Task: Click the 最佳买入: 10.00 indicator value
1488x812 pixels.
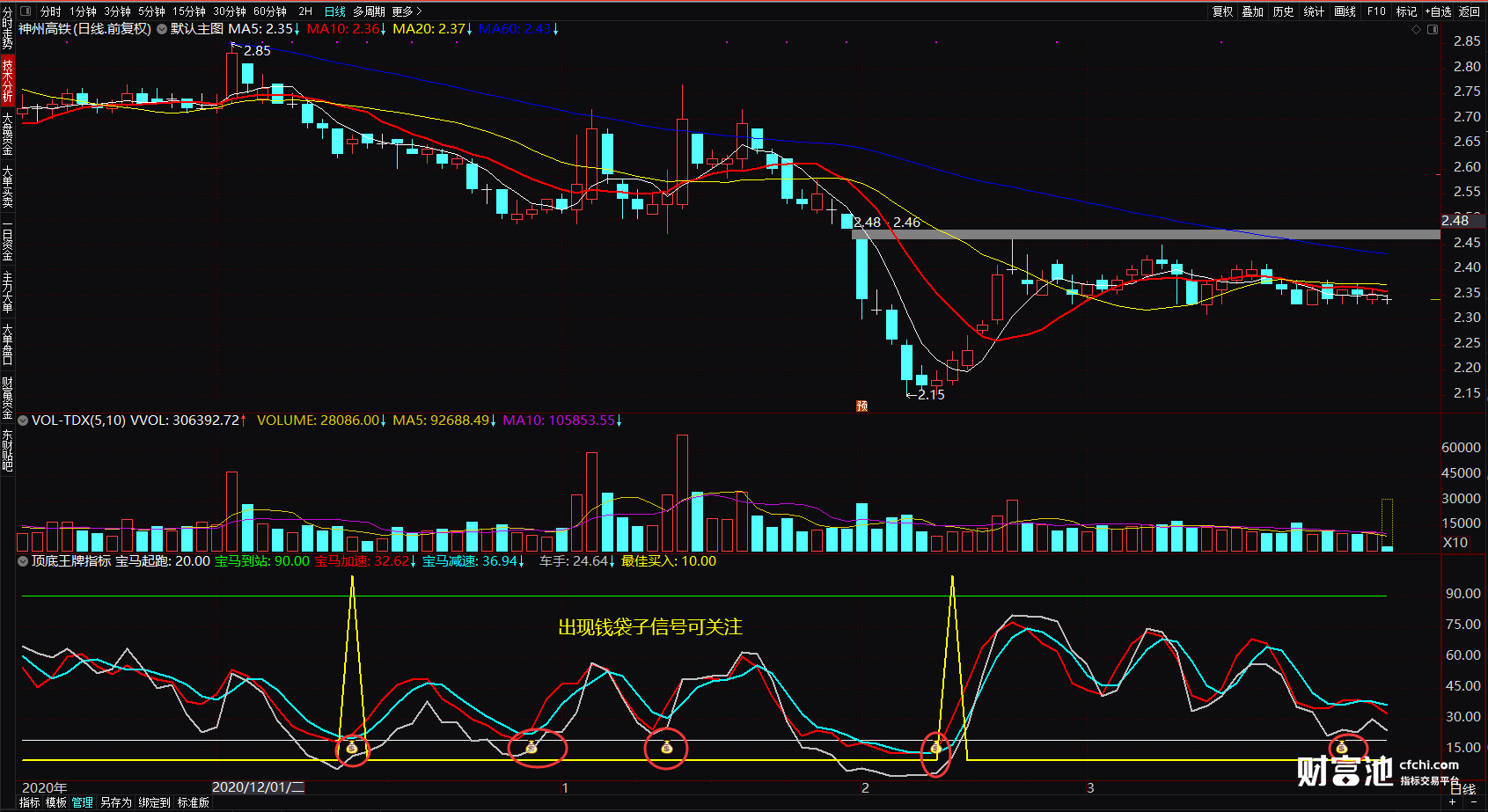Action: (669, 561)
